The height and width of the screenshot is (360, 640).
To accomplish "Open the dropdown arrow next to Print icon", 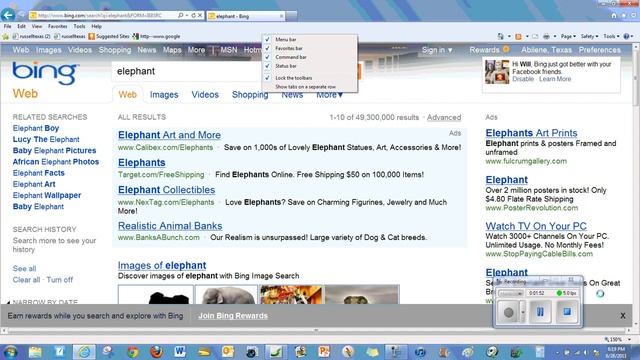I will point(555,36).
